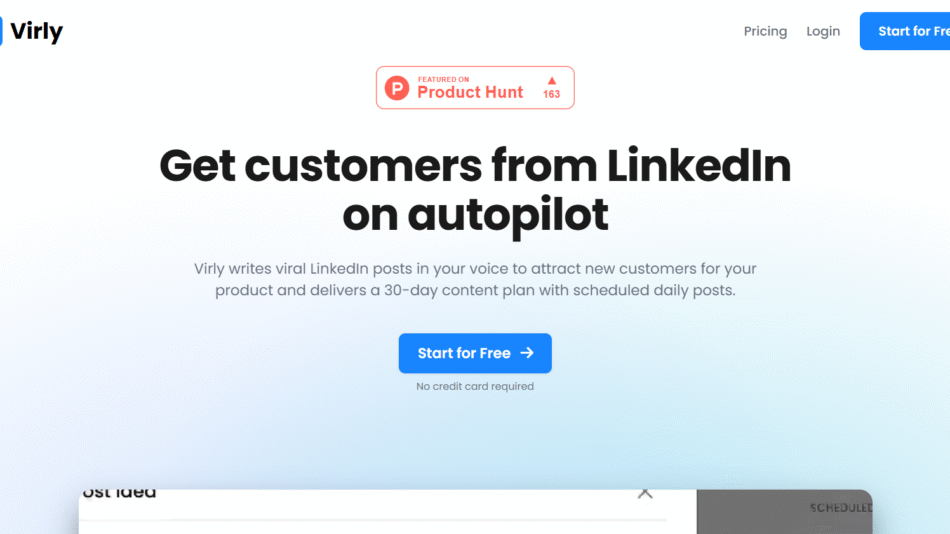Screen dimensions: 950x534
Task: Go to the Login page
Action: tap(823, 31)
